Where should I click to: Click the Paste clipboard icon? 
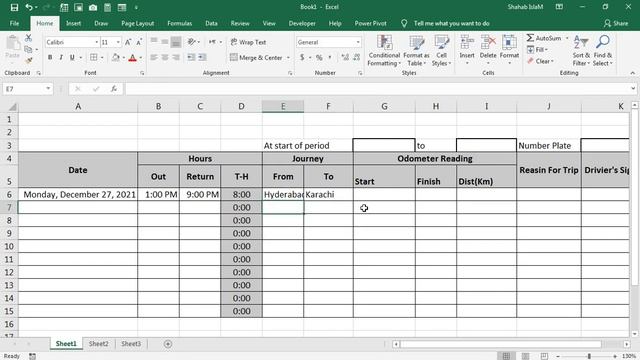[13, 42]
